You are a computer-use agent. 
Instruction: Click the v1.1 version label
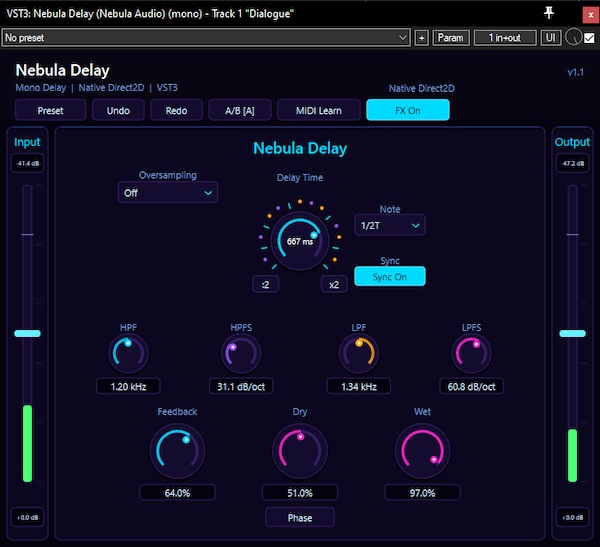576,72
